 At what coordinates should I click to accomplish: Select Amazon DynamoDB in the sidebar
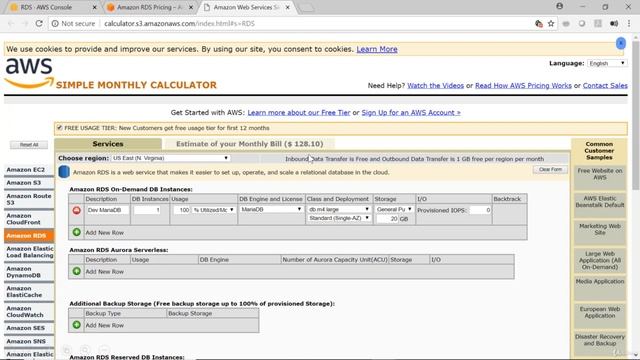(29, 272)
